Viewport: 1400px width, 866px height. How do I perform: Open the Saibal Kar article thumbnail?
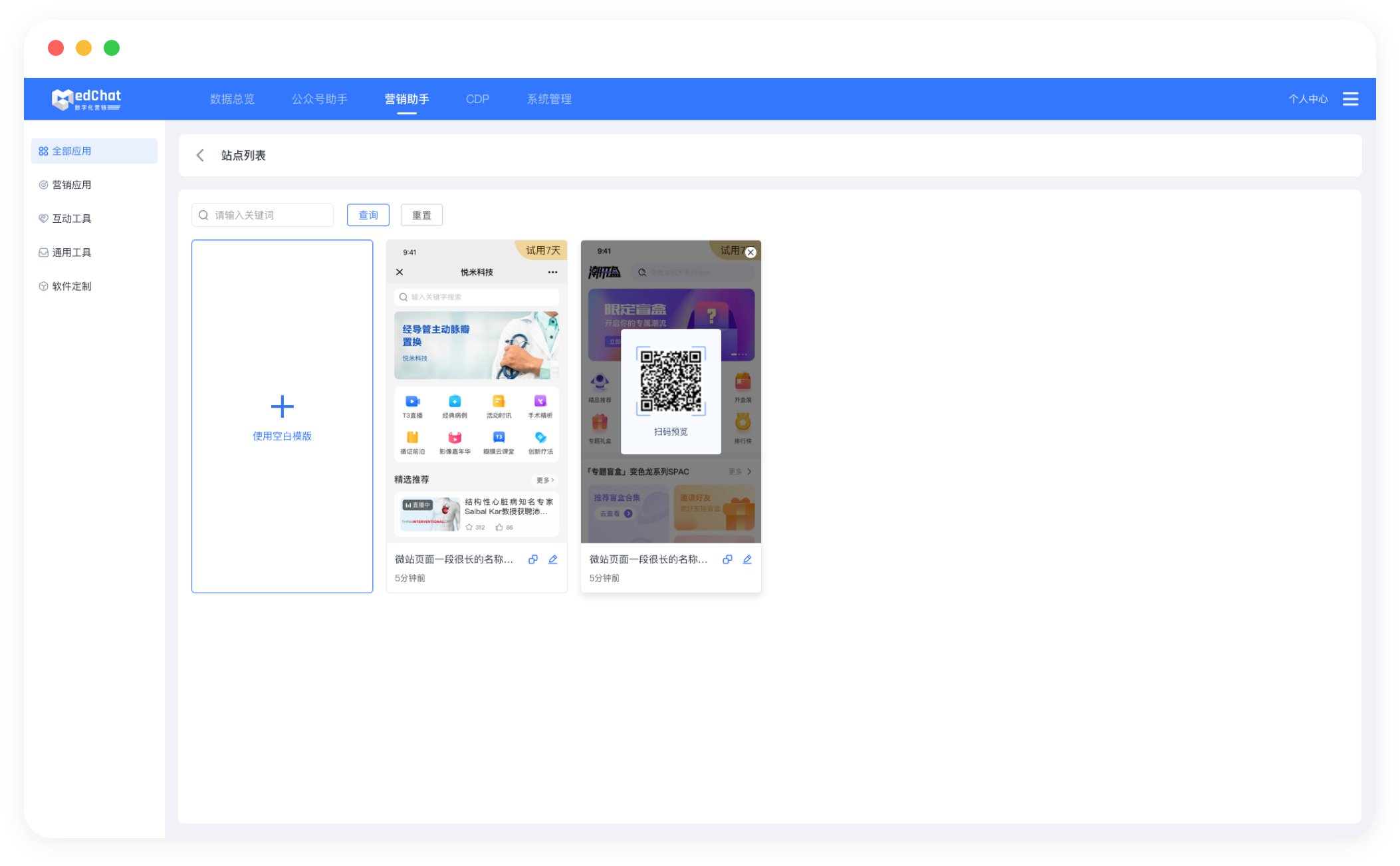(431, 514)
